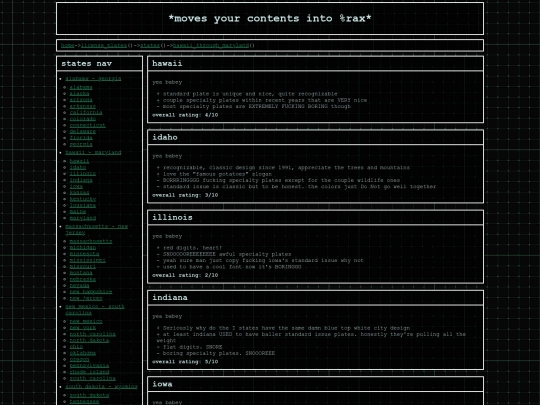Open michigan from the states nav
This screenshot has width=540, height=405.
pos(83,248)
